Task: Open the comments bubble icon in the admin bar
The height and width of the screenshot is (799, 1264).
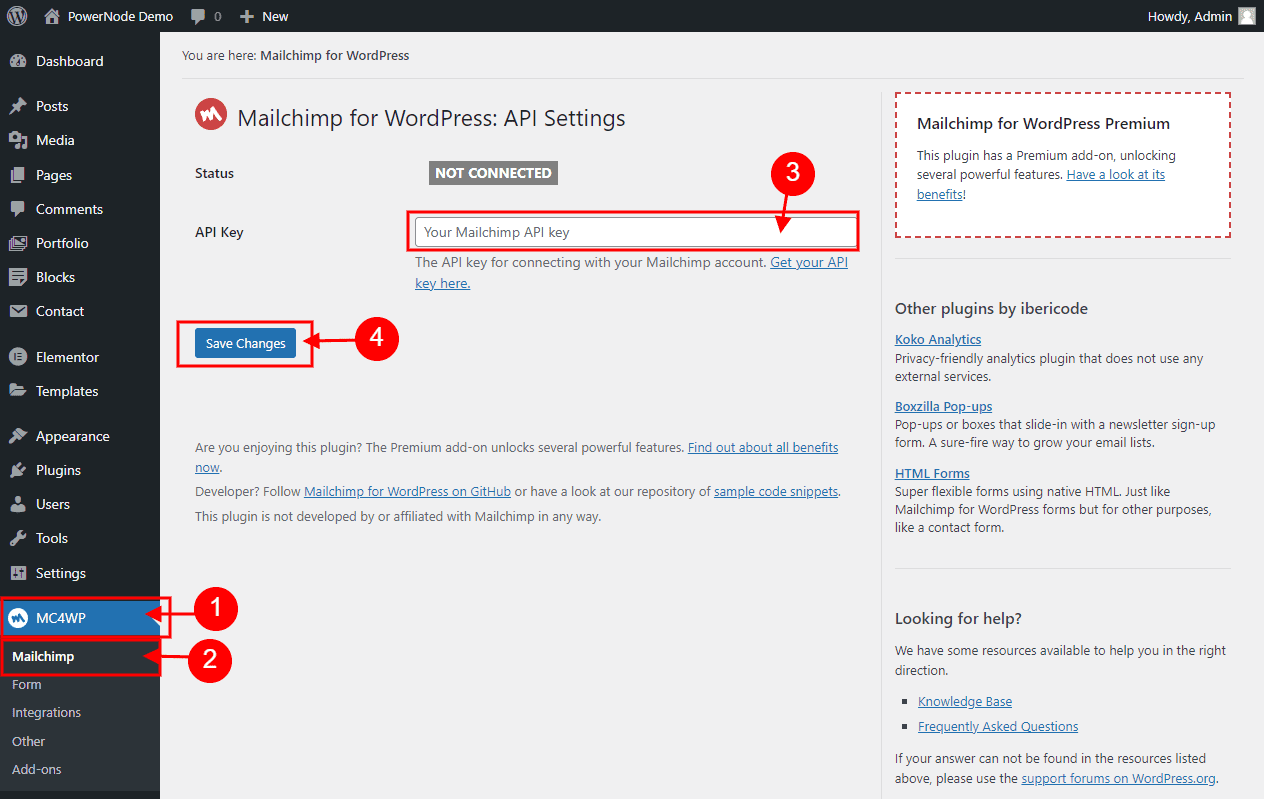Action: pyautogui.click(x=198, y=16)
